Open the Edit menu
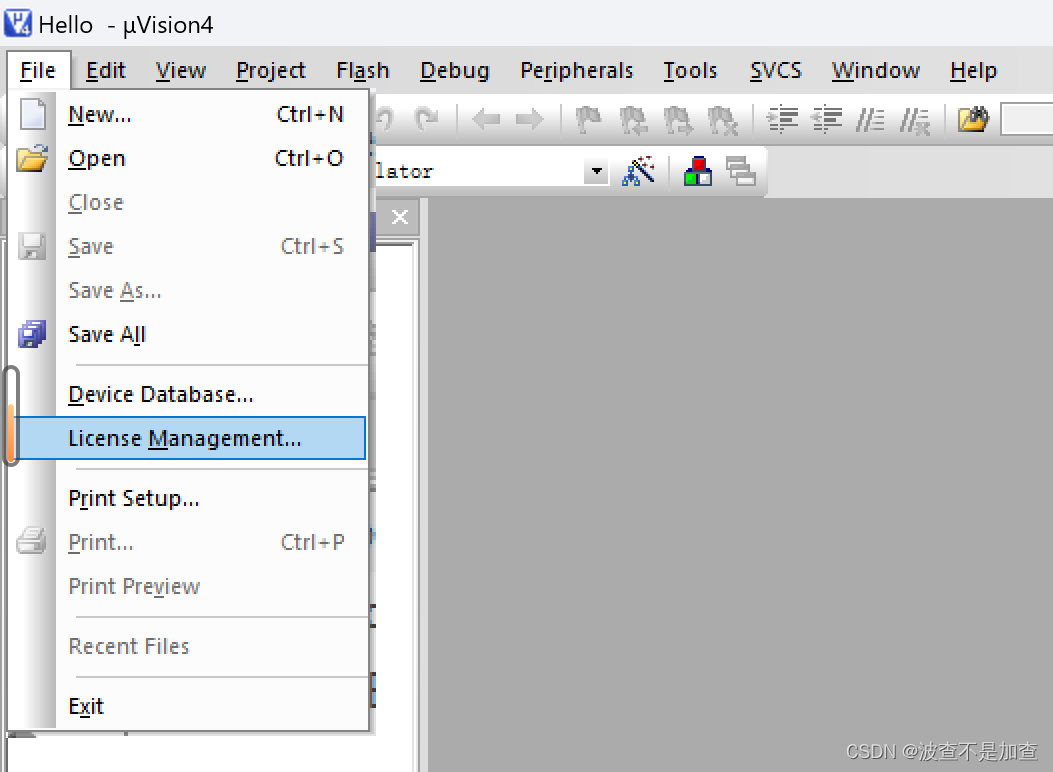 pos(105,70)
